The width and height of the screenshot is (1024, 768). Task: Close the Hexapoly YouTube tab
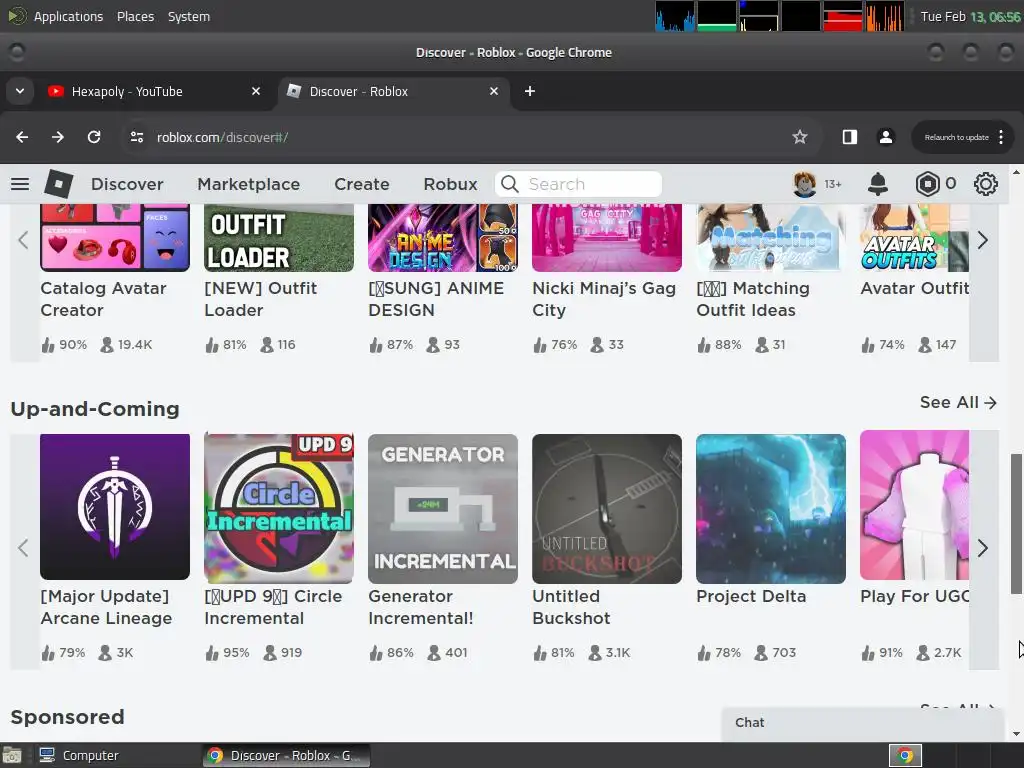pos(256,91)
